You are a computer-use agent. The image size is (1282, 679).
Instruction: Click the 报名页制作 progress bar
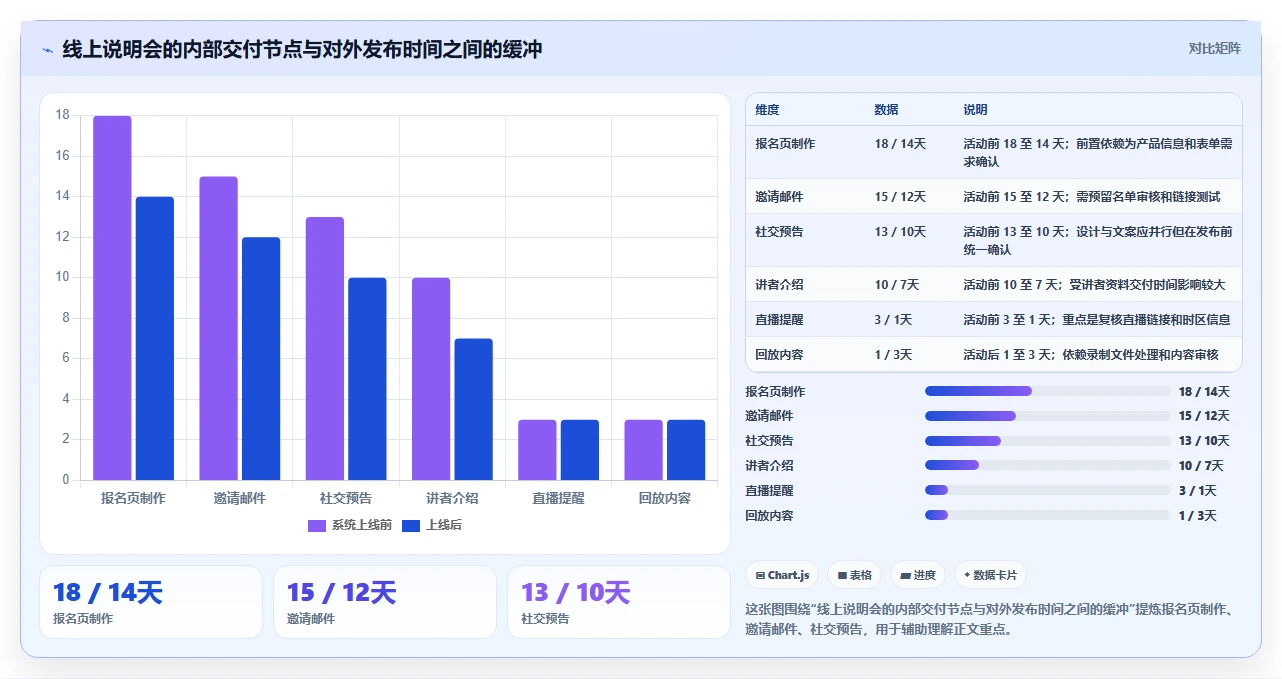point(1047,391)
